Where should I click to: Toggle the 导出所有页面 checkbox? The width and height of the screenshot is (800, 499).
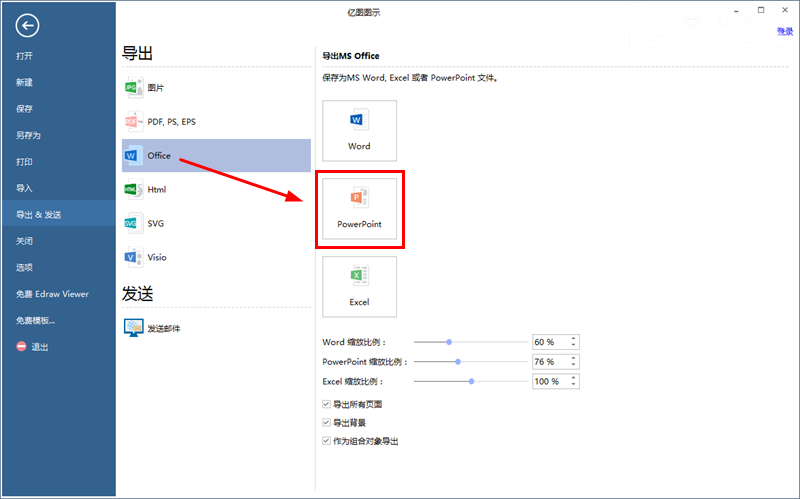coord(327,404)
